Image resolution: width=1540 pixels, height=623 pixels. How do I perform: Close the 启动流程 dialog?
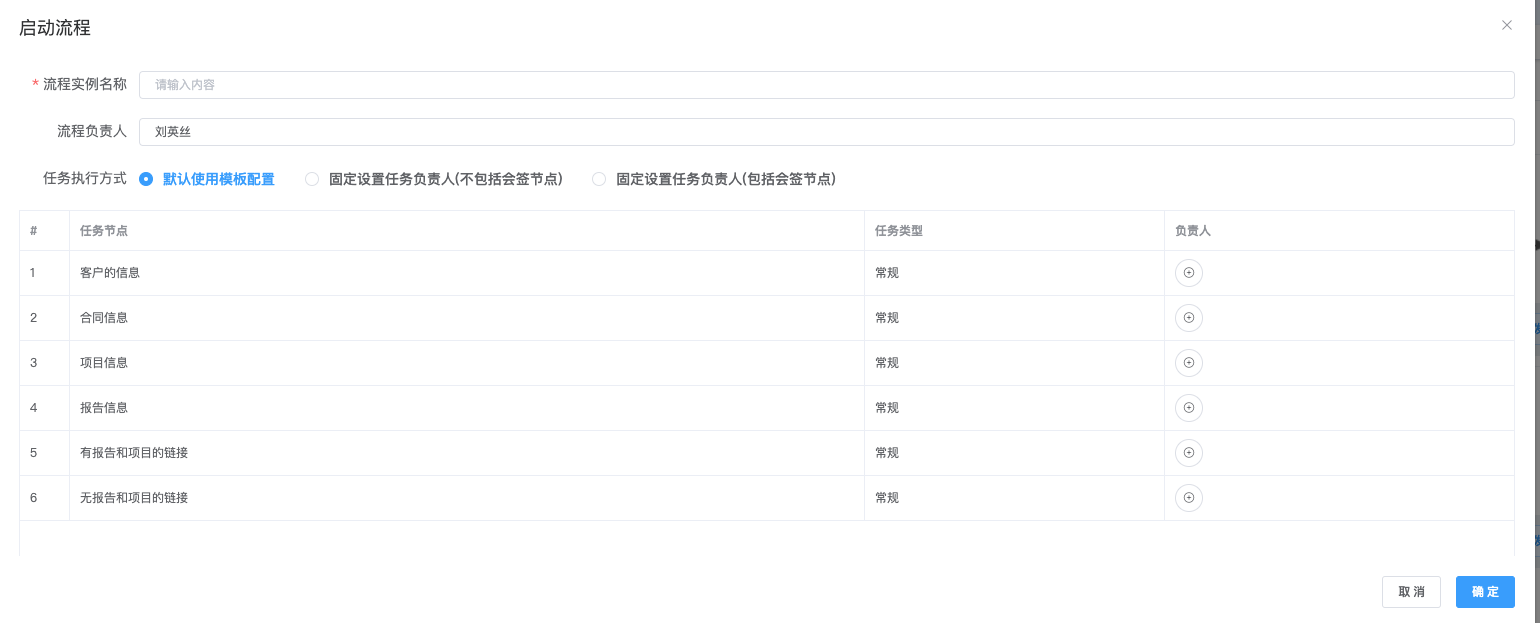click(1506, 25)
